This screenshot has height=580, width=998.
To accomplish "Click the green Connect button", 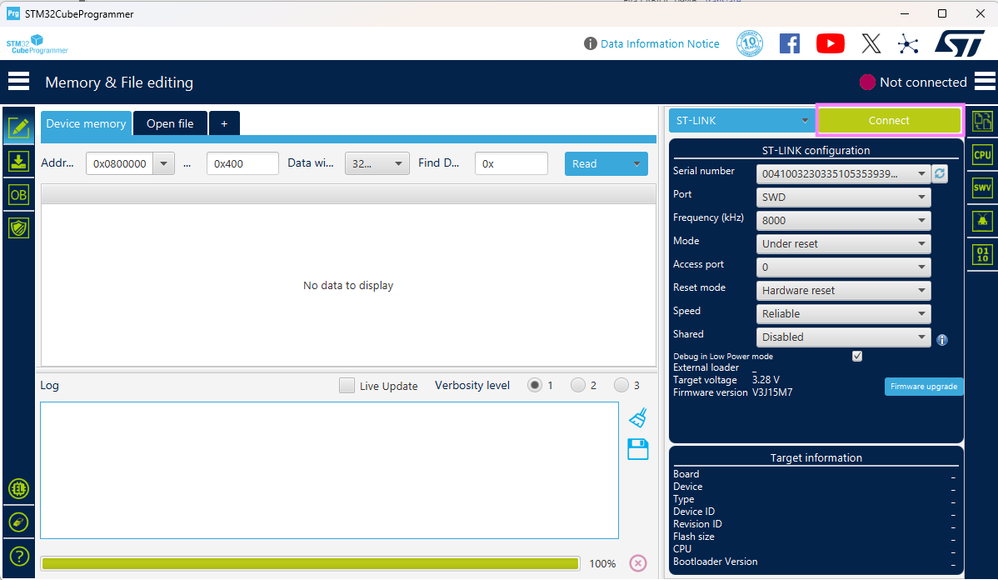I will (x=889, y=120).
